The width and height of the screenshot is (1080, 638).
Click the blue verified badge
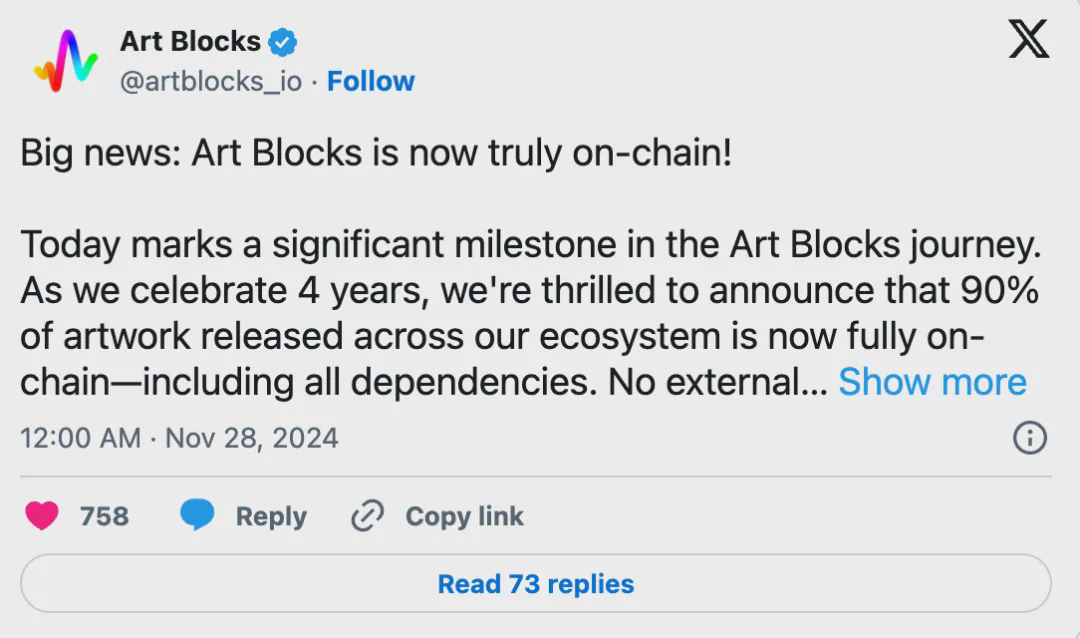pos(283,42)
